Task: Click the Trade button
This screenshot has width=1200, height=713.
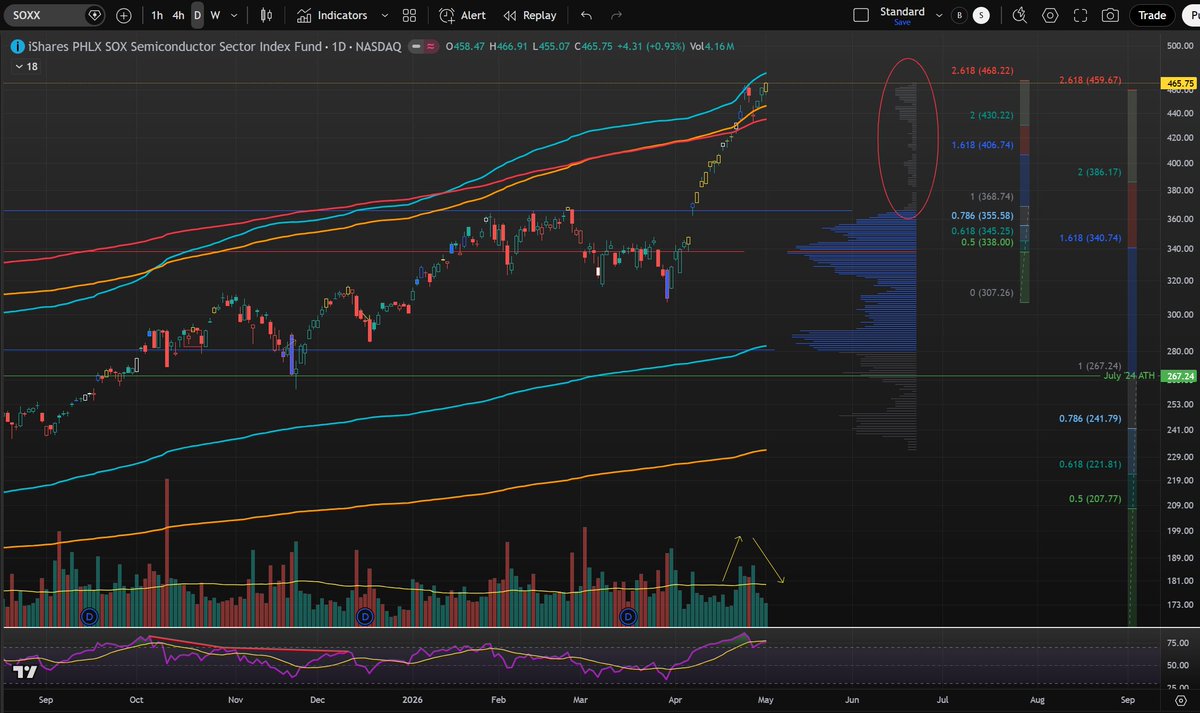Action: [x=1152, y=16]
